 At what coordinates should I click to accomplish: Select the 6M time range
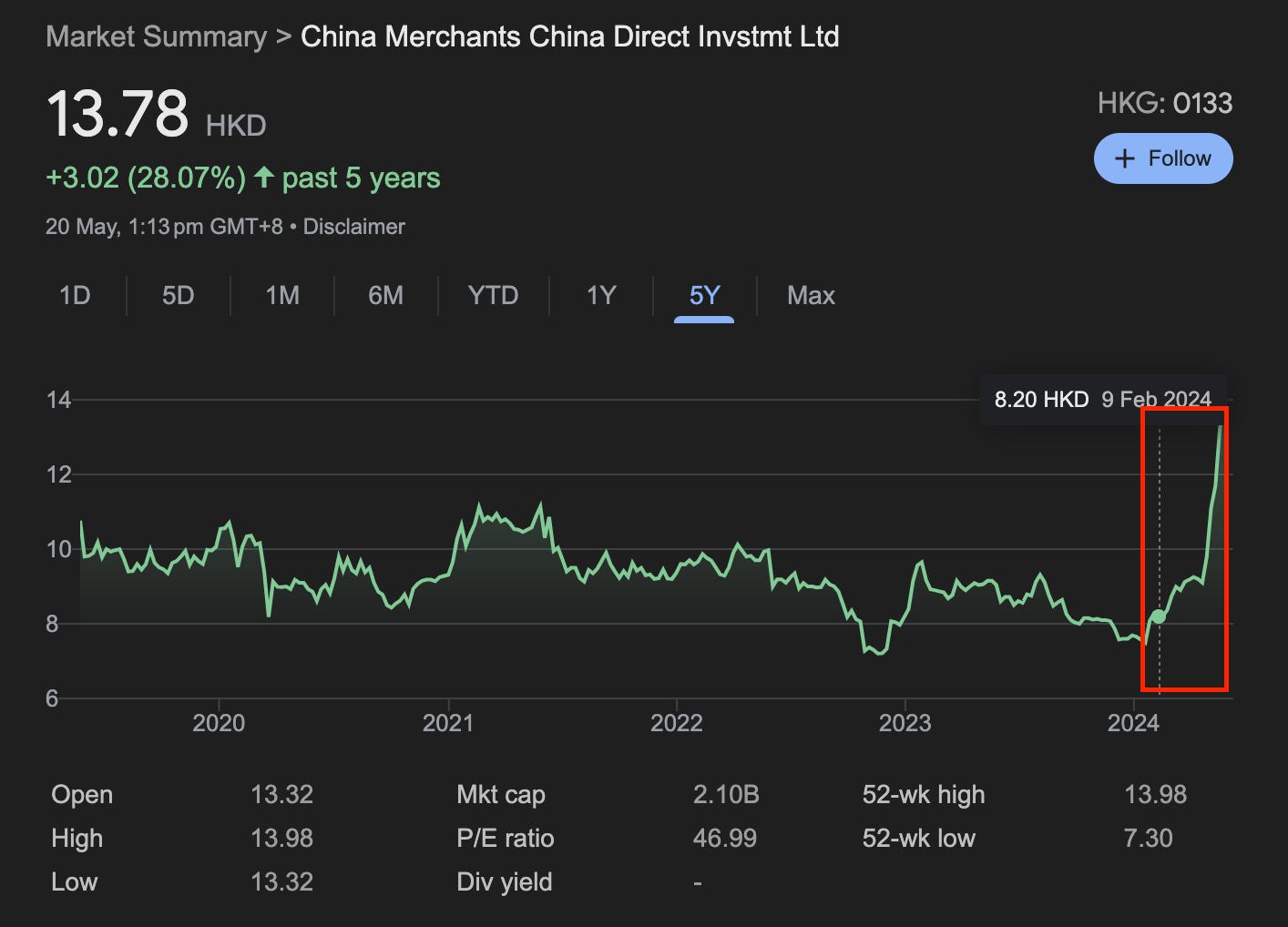click(386, 295)
